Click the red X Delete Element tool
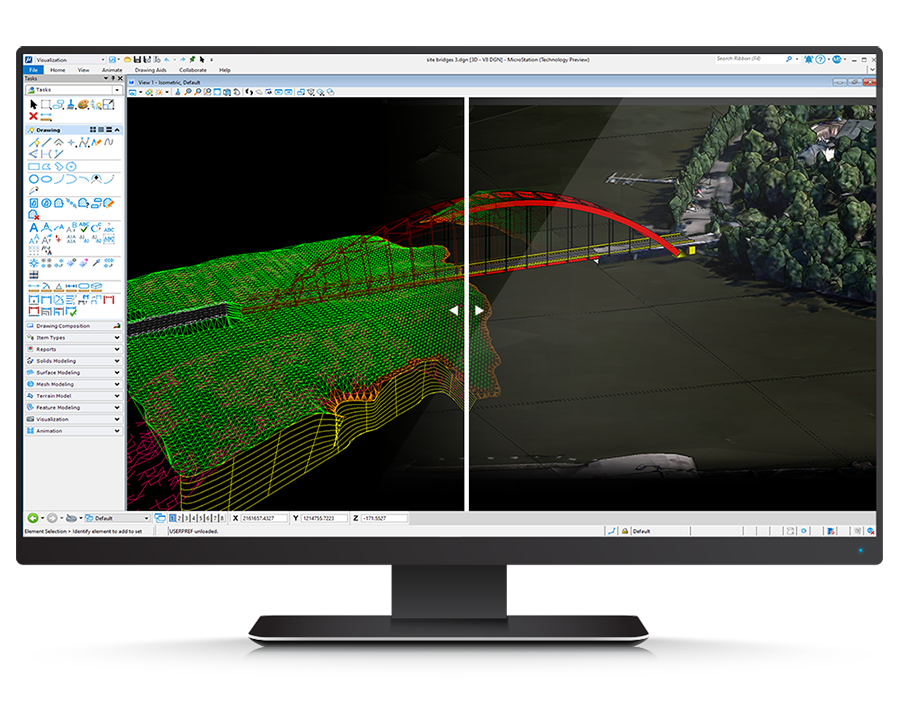This screenshot has width=900, height=710. tap(33, 116)
